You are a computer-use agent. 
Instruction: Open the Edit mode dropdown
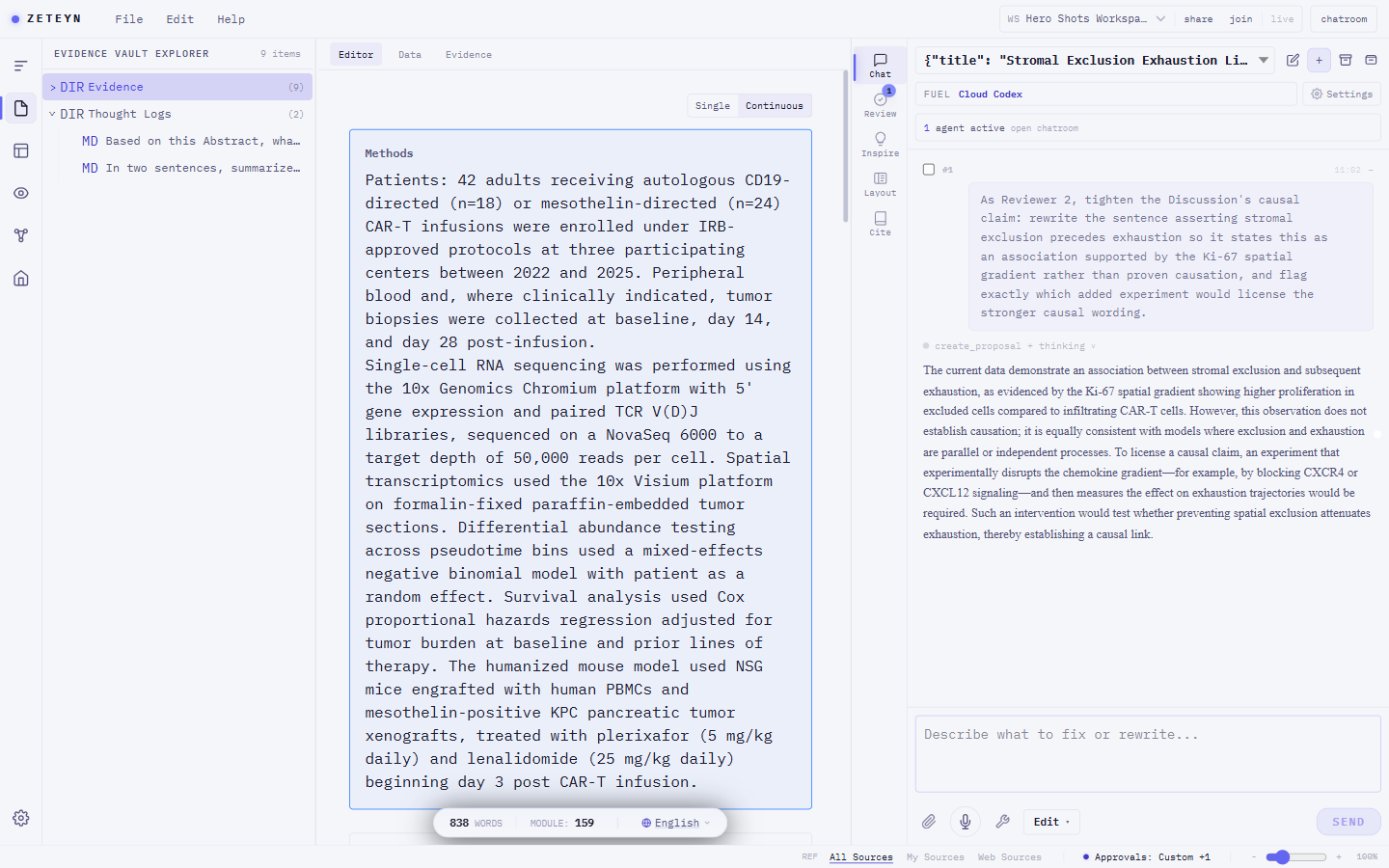[x=1050, y=822]
